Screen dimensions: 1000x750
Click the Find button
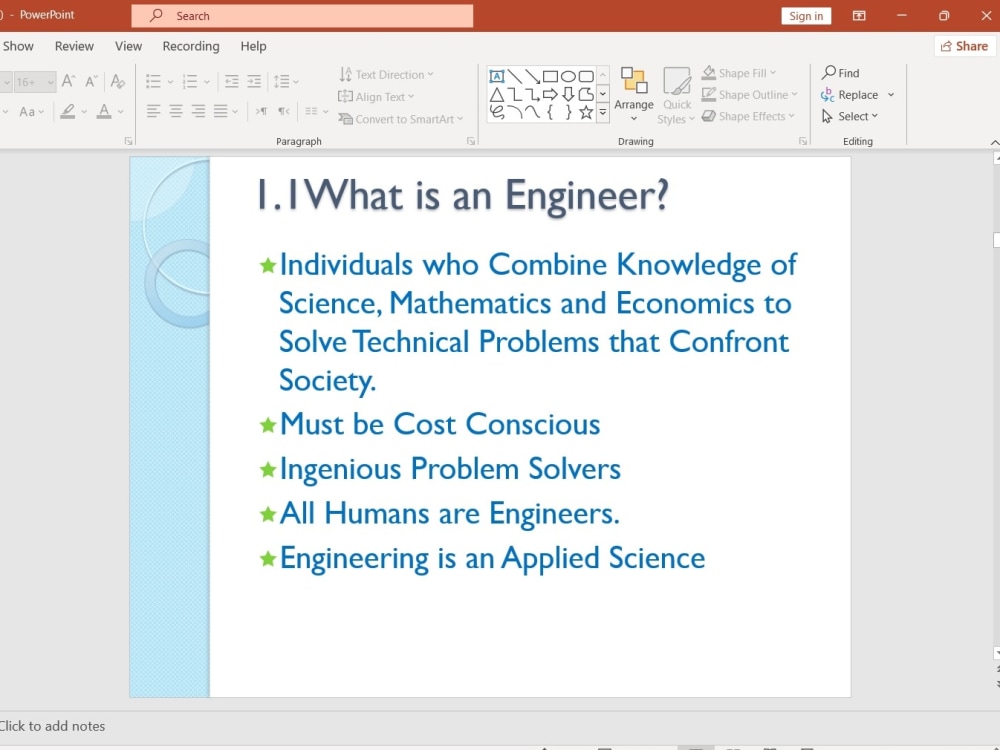click(841, 73)
